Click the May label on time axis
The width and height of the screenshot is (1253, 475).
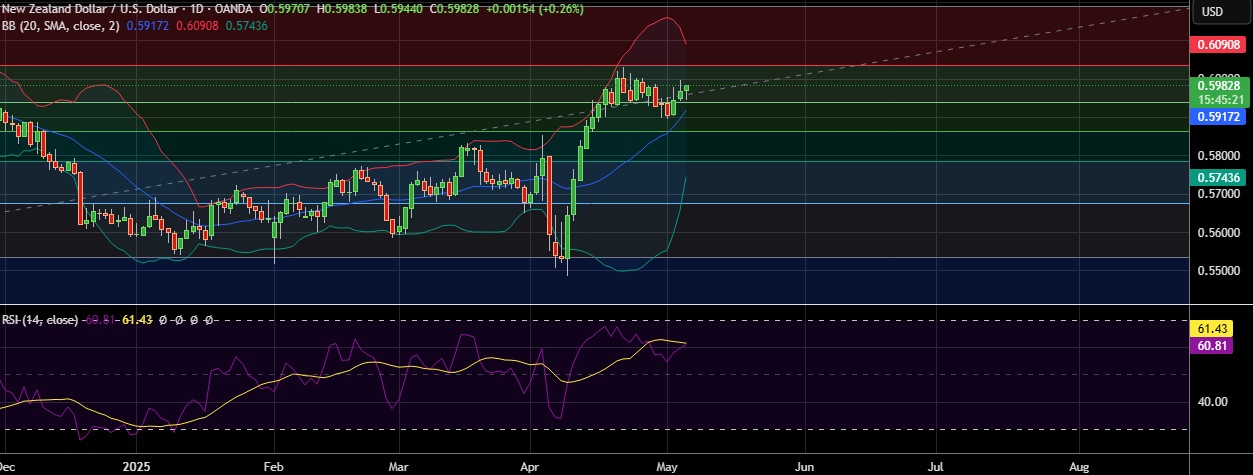tap(667, 466)
